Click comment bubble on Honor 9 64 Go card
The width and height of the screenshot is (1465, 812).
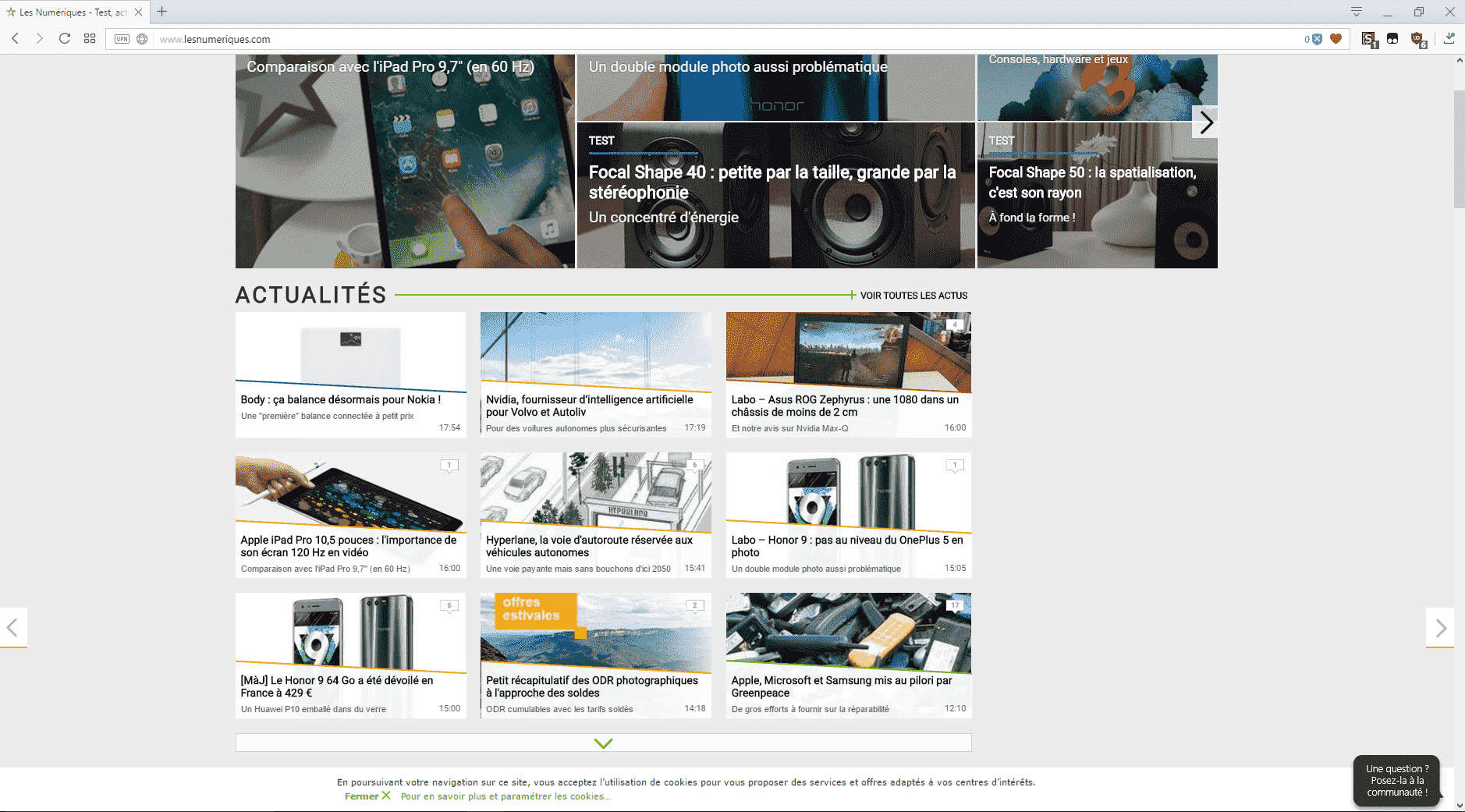[x=449, y=606]
